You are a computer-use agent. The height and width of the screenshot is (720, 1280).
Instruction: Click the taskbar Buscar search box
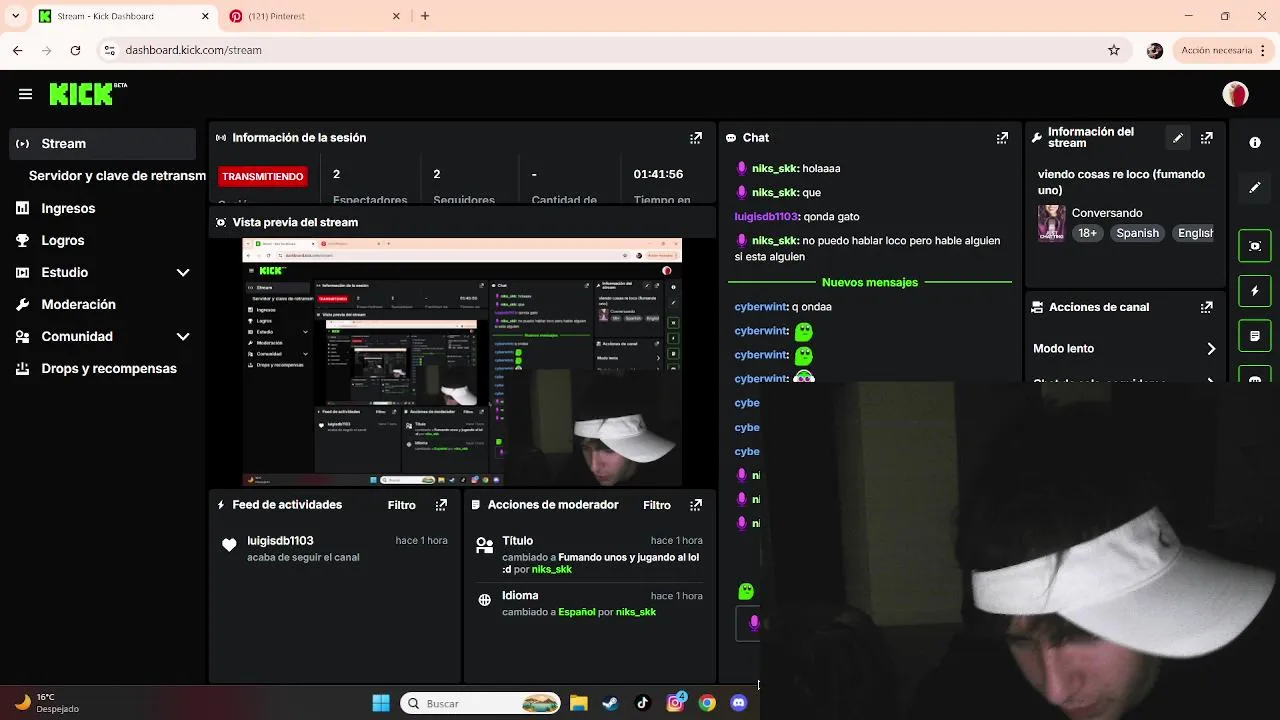[482, 703]
